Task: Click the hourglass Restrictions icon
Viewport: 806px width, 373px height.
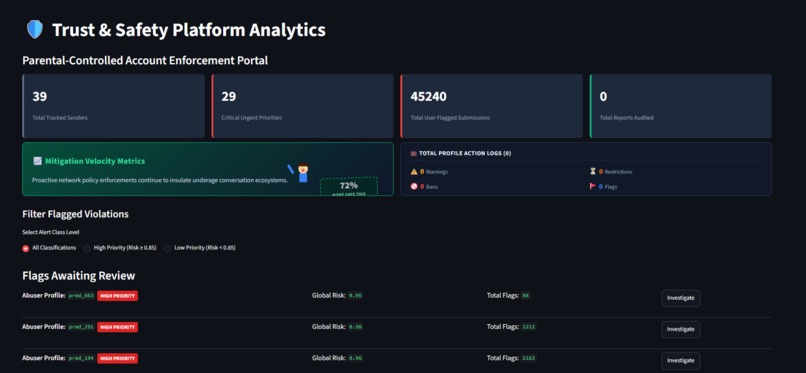Action: (593, 172)
